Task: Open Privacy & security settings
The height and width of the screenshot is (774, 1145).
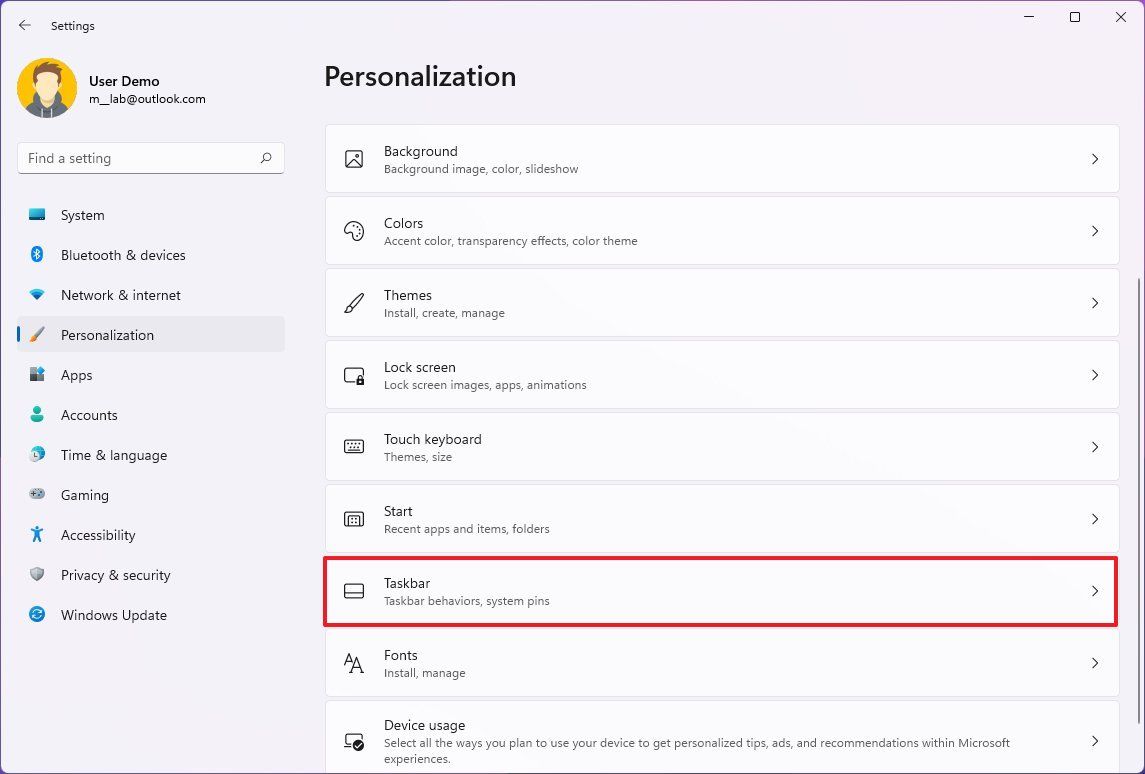Action: point(115,575)
